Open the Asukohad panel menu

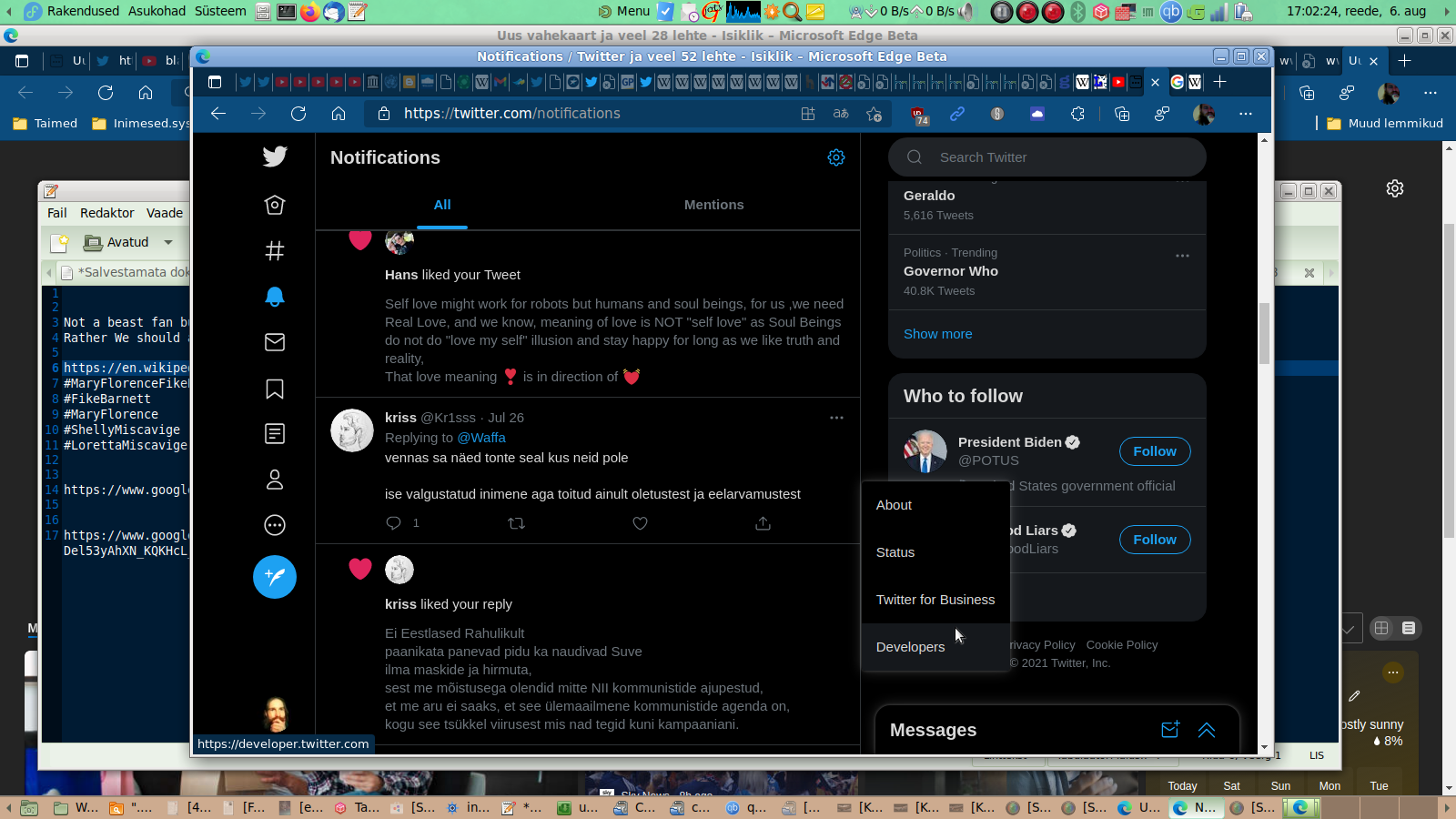click(157, 11)
